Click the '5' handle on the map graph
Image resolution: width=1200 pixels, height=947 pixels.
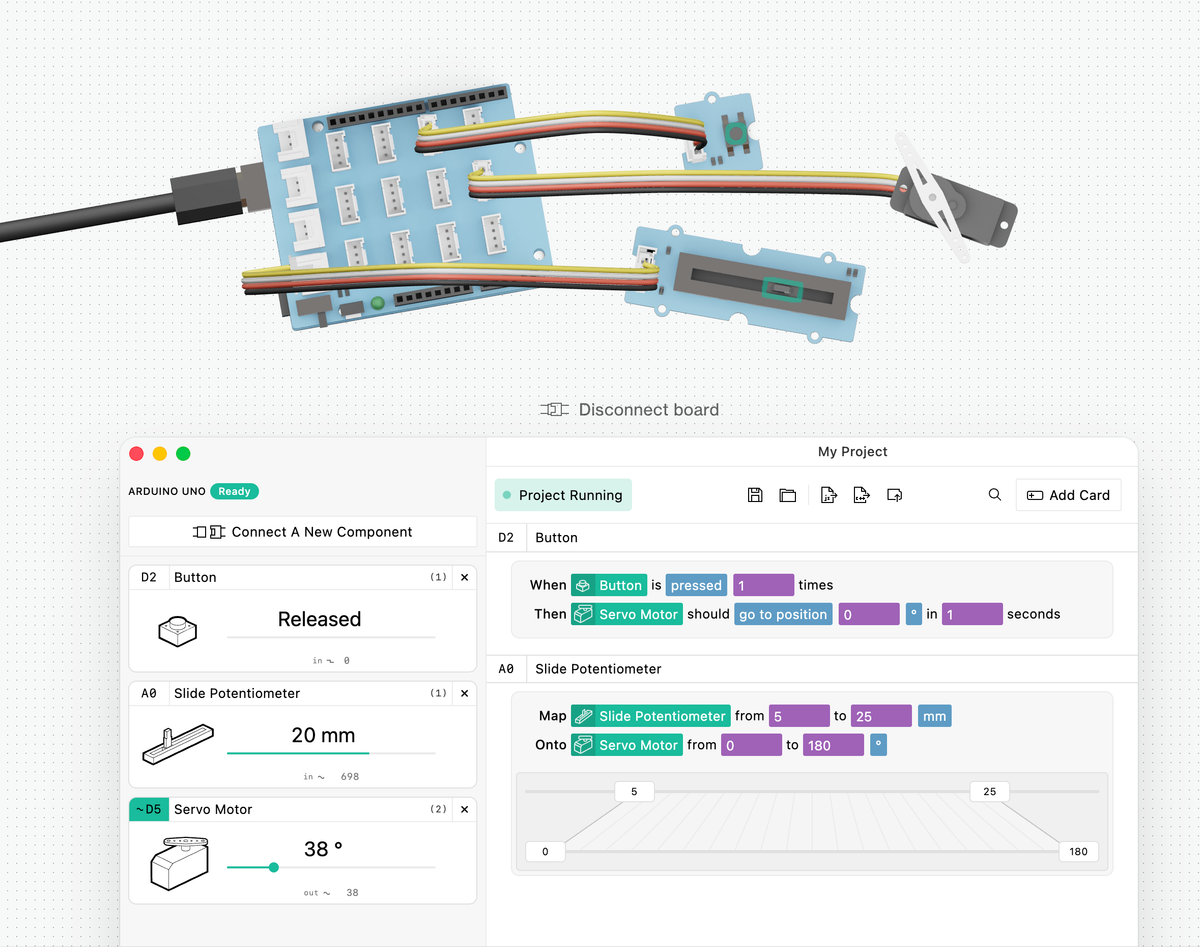(634, 791)
